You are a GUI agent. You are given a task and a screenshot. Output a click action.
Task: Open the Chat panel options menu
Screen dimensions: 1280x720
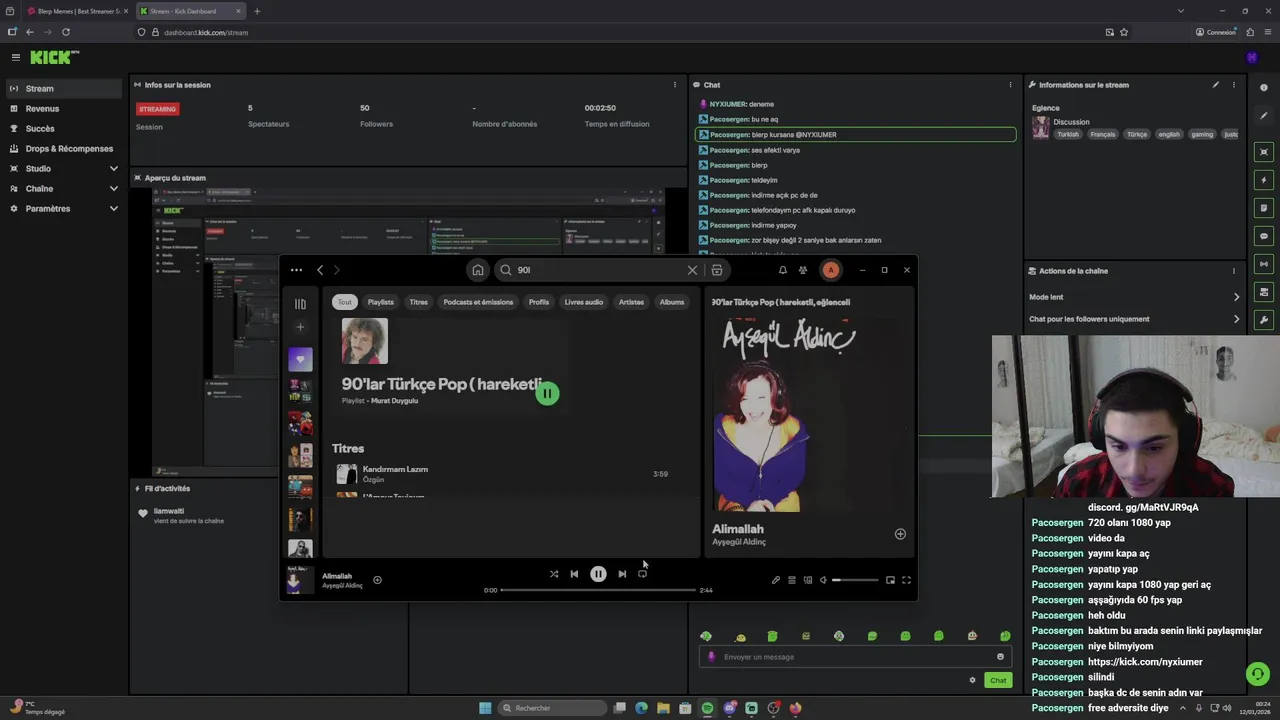point(1010,85)
